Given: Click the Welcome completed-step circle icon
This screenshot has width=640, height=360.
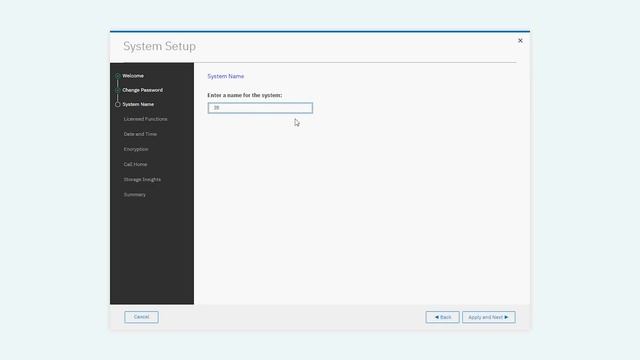Looking at the screenshot, I should 118,76.
